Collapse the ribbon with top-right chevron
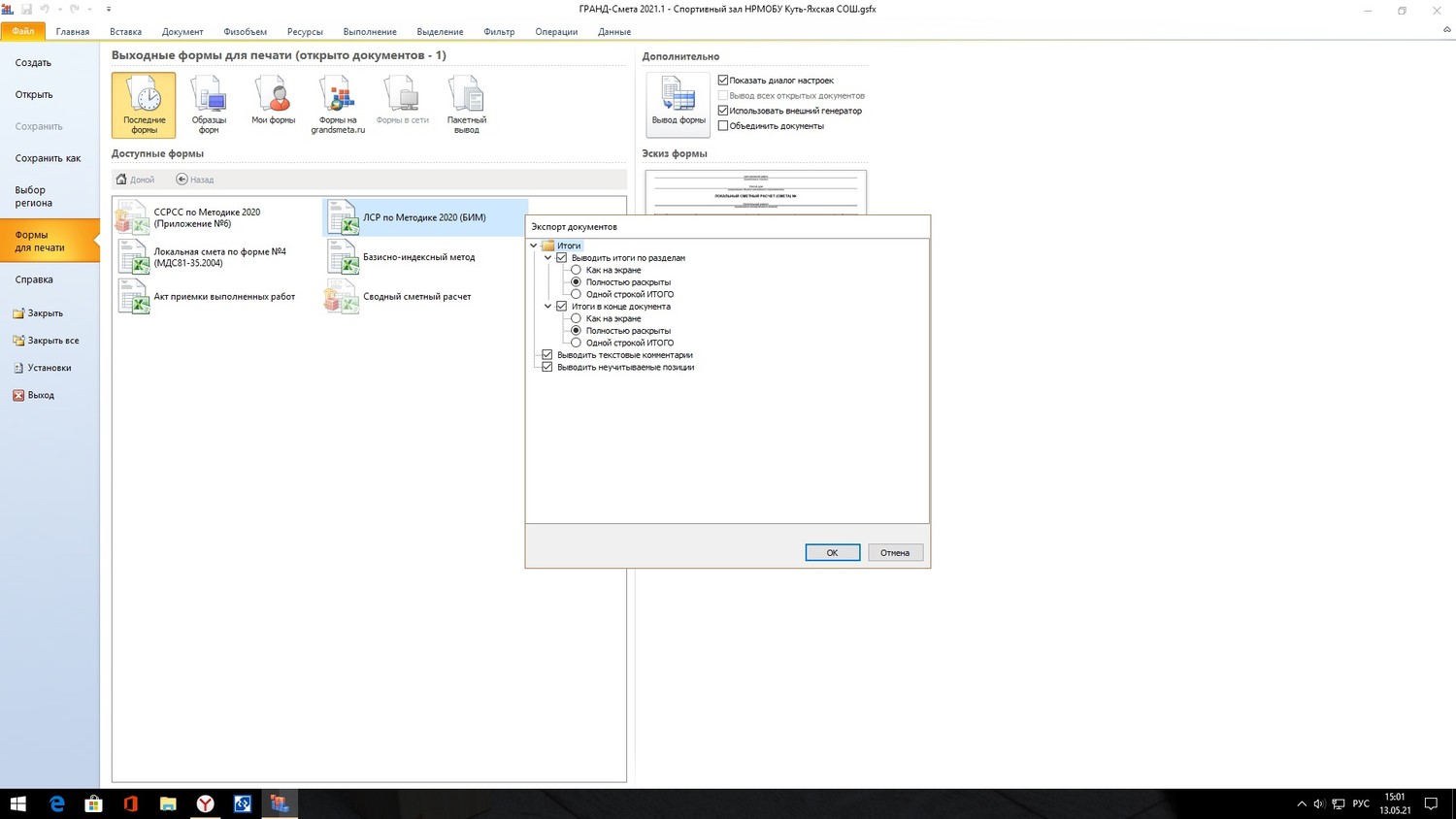 pos(1447,30)
